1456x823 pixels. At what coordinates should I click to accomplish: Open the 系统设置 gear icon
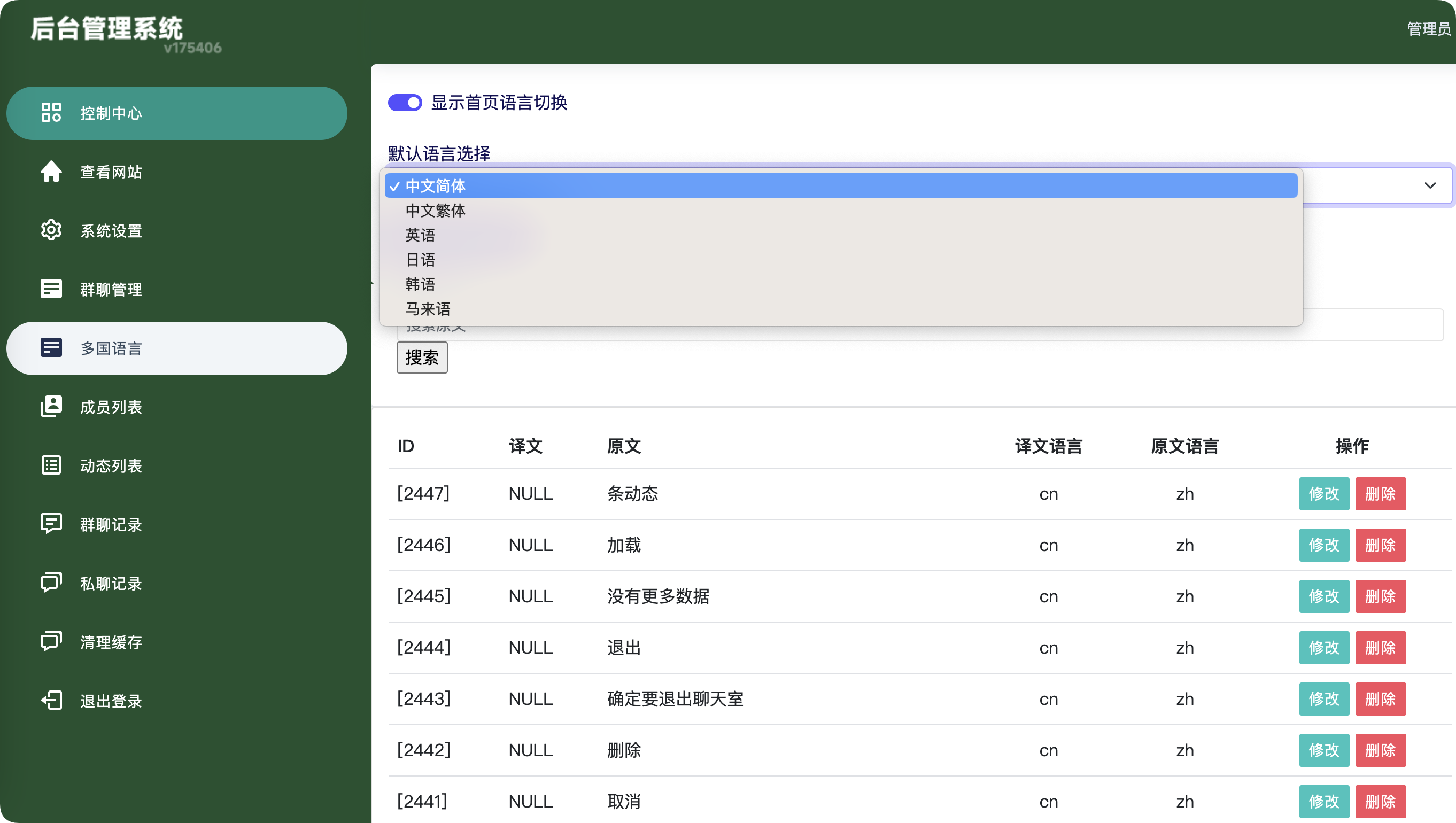point(51,230)
